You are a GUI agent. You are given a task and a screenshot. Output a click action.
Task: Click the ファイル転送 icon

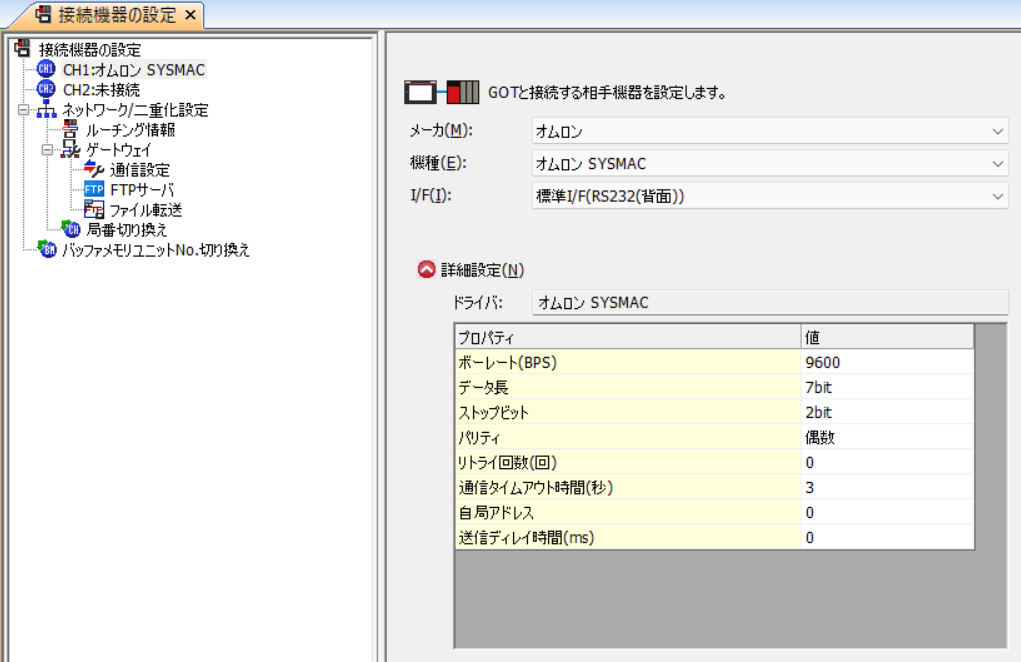(94, 210)
